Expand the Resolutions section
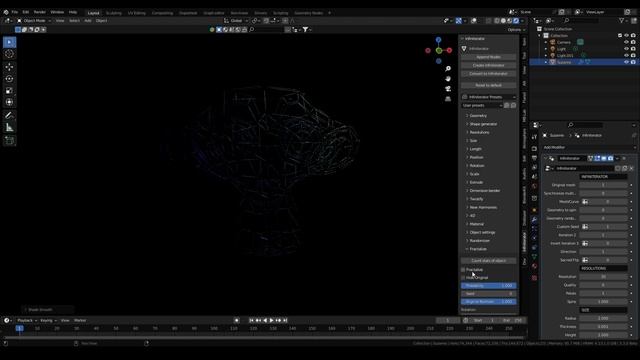 coord(479,132)
